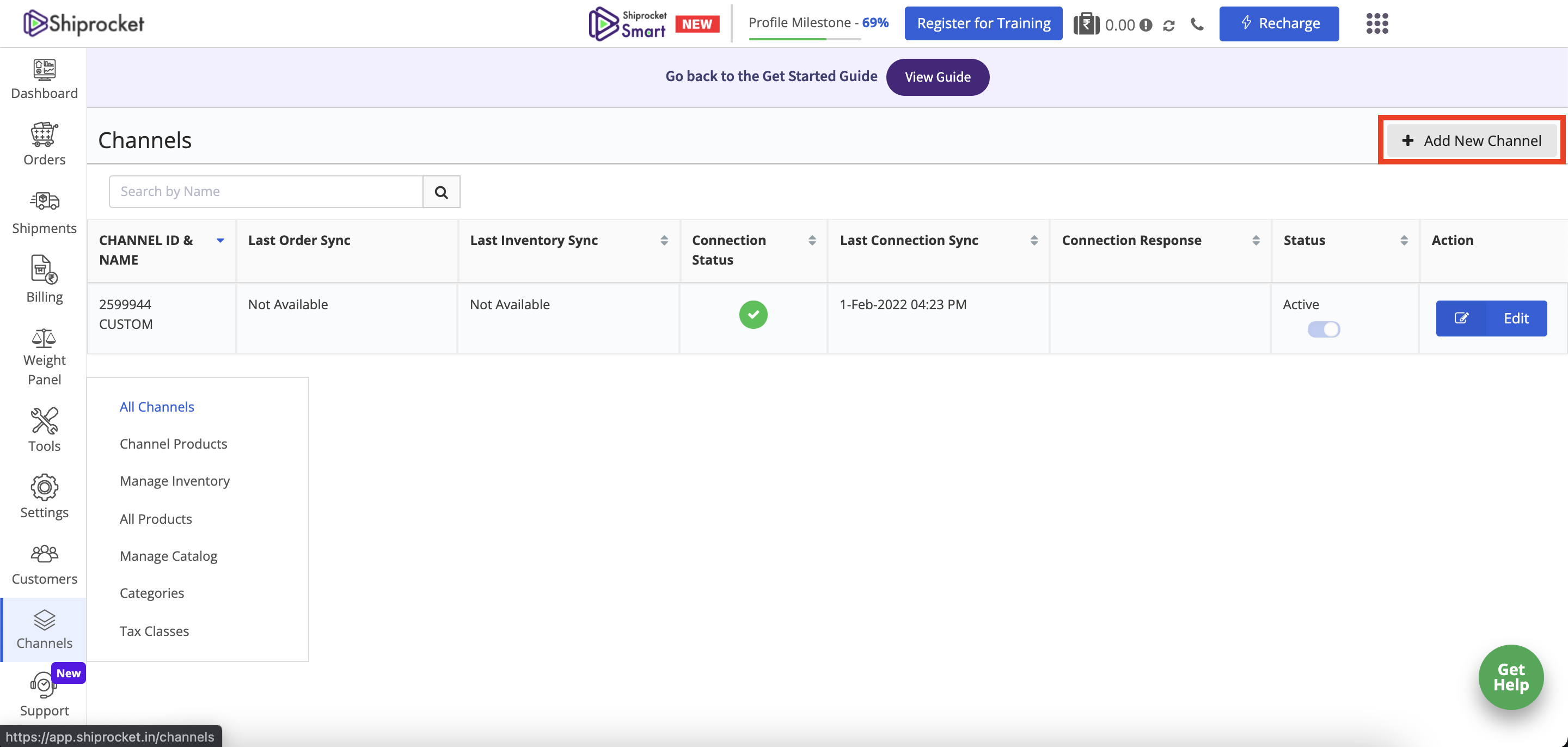Screen dimensions: 1568x747
Task: Click the Recharge button
Action: pos(1279,24)
